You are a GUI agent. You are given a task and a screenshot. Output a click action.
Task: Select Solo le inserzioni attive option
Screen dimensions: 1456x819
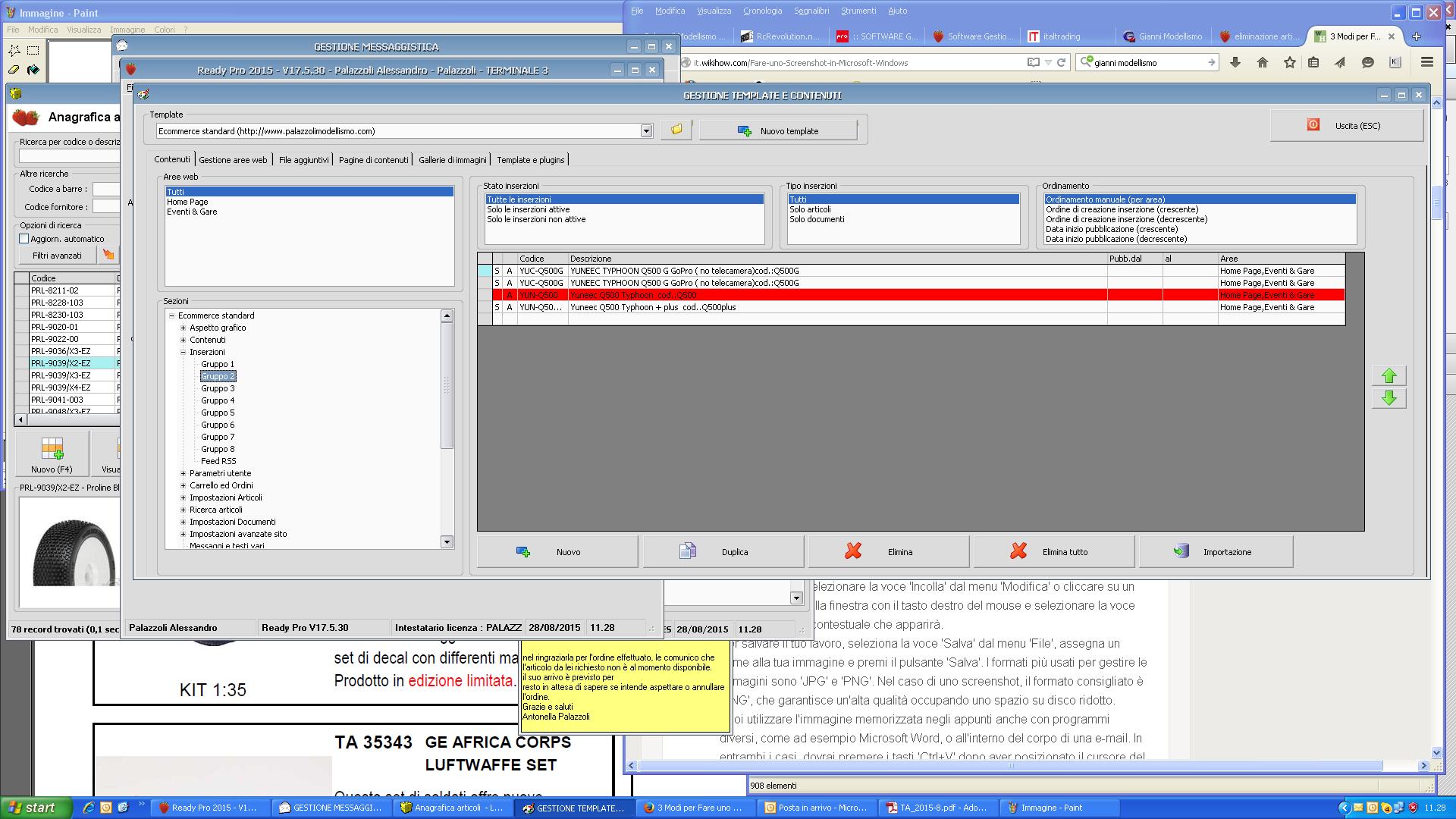[x=528, y=209]
